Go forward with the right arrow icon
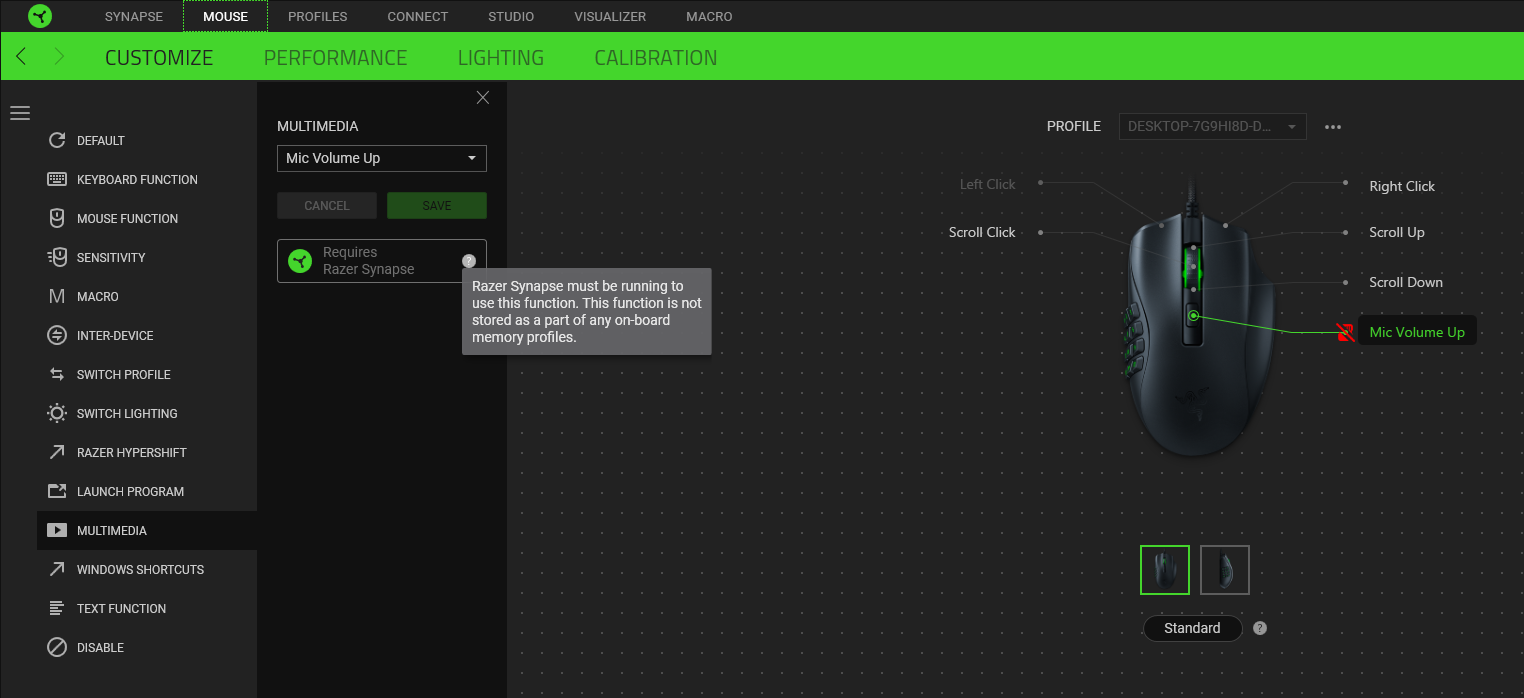 pos(59,56)
